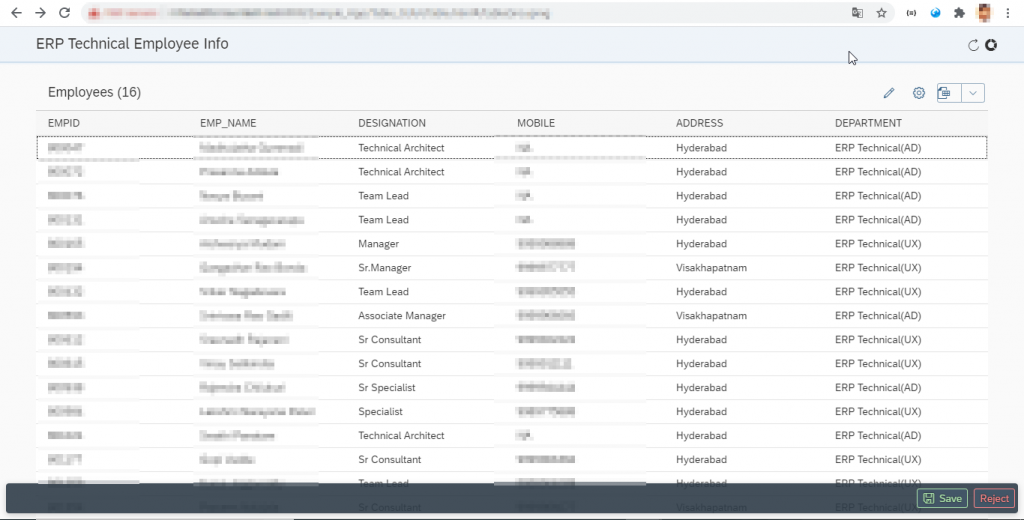
Task: Click 'ERP Technical(UX)' in the Specialist row
Action: (878, 412)
